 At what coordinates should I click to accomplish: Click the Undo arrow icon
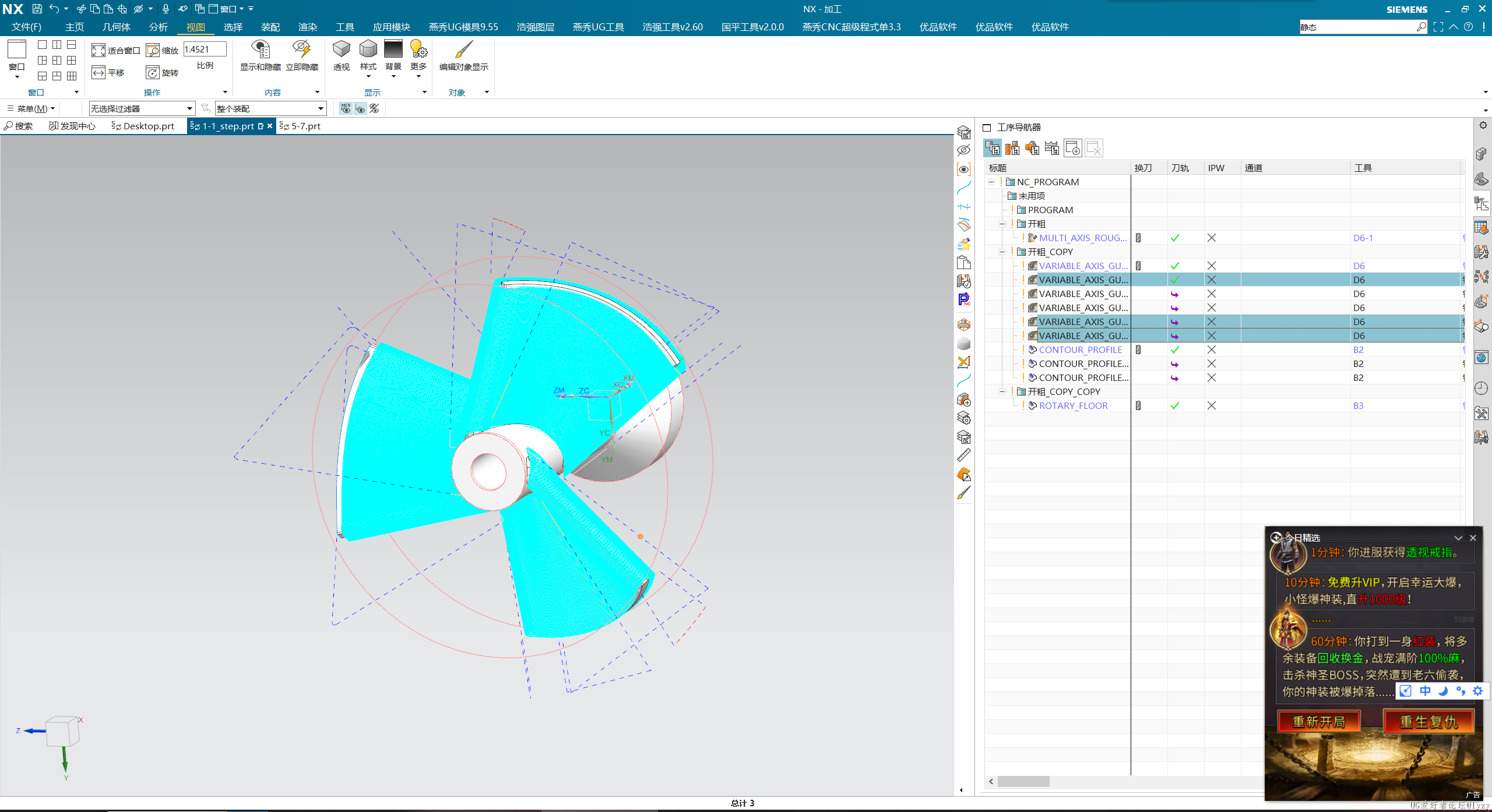pos(54,9)
